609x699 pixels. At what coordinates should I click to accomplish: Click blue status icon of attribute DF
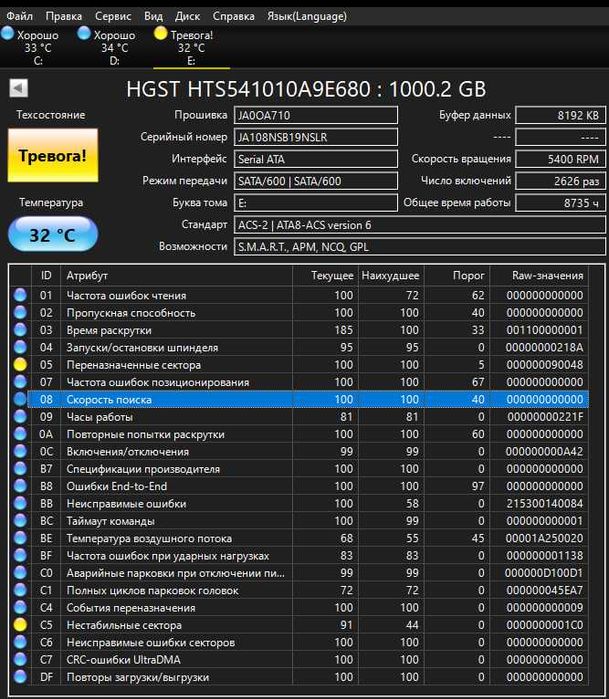(x=20, y=677)
